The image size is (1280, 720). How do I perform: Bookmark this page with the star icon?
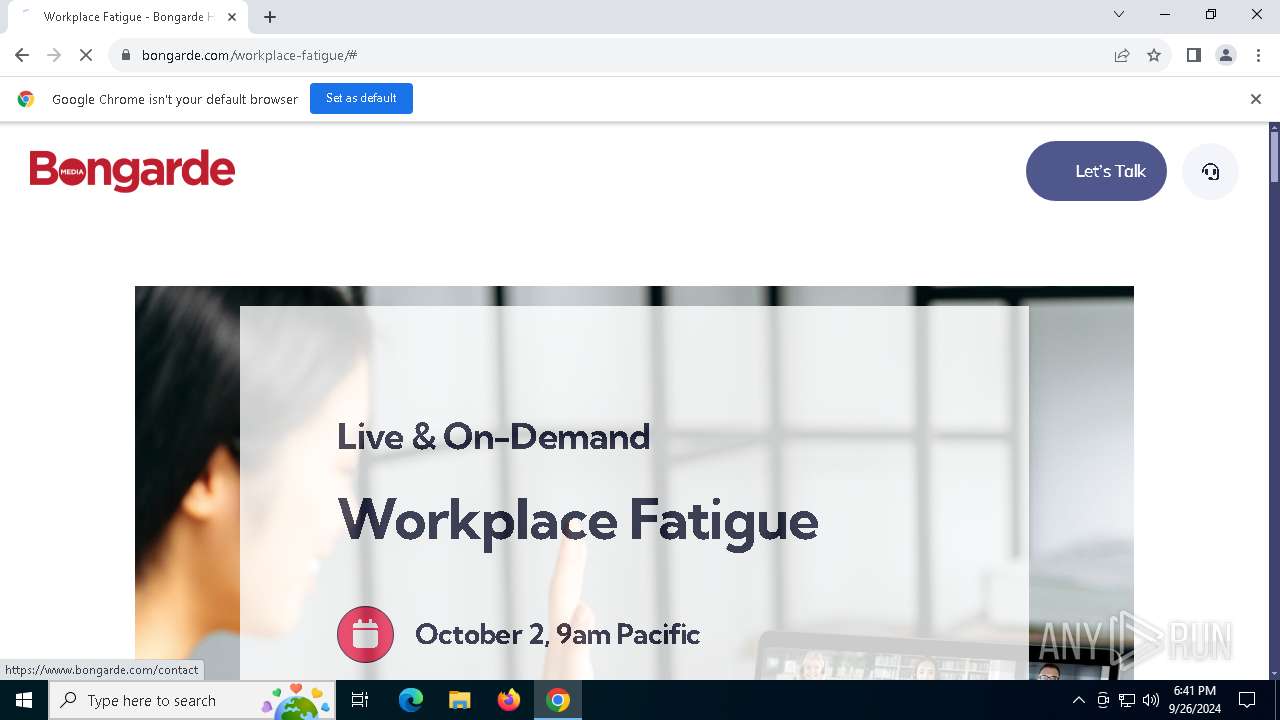[x=1154, y=55]
